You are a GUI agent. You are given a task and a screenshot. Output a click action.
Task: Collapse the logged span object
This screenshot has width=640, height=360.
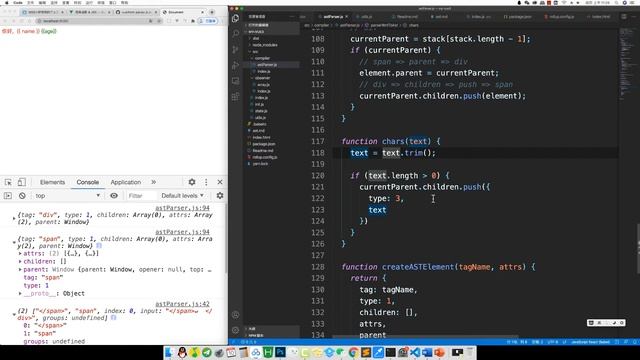14,242
